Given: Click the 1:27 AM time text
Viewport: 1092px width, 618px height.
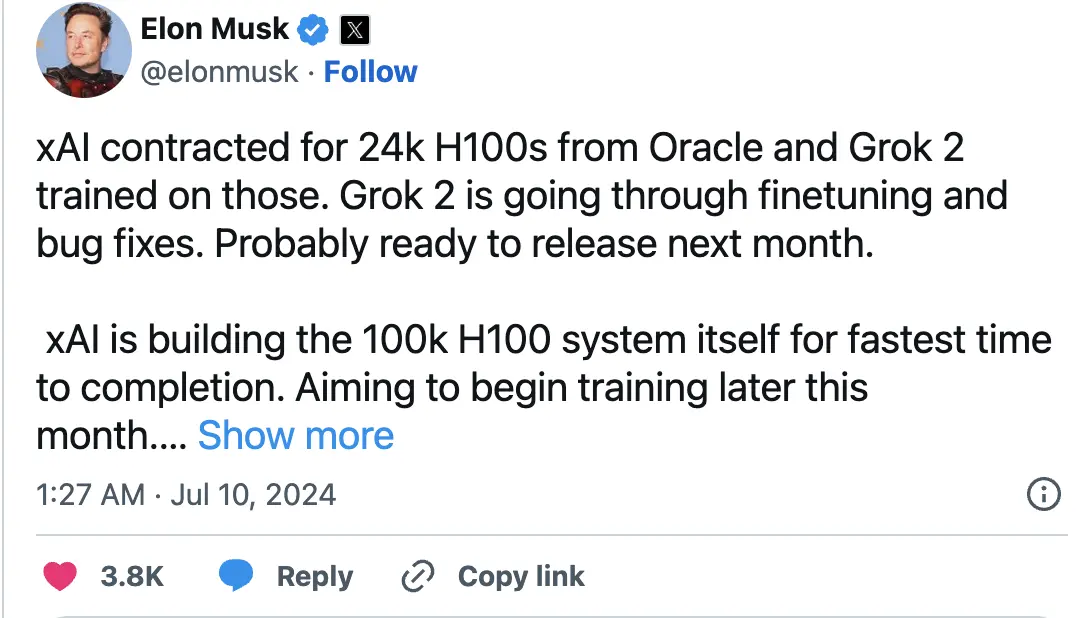Looking at the screenshot, I should (91, 495).
